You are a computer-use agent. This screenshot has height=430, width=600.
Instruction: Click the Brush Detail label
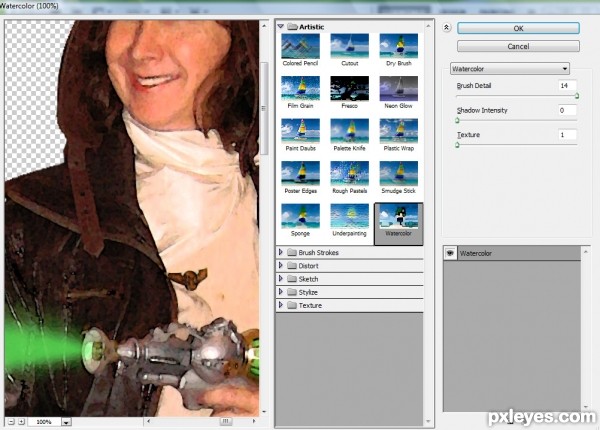coord(474,86)
